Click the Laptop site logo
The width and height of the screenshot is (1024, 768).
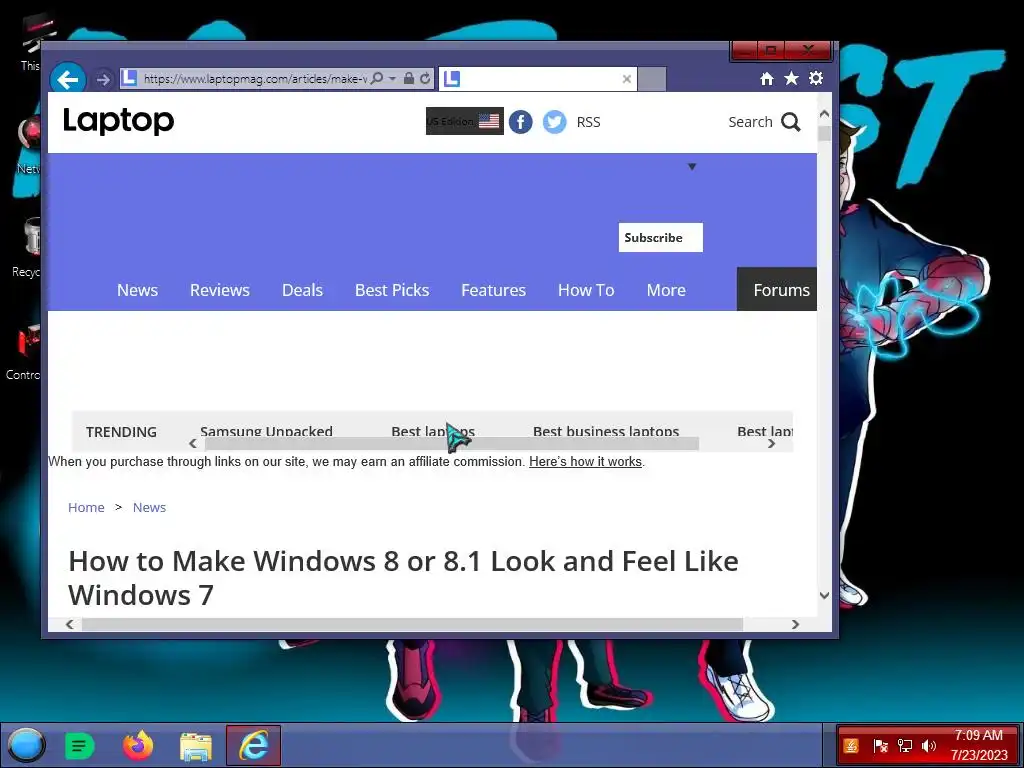pos(118,121)
